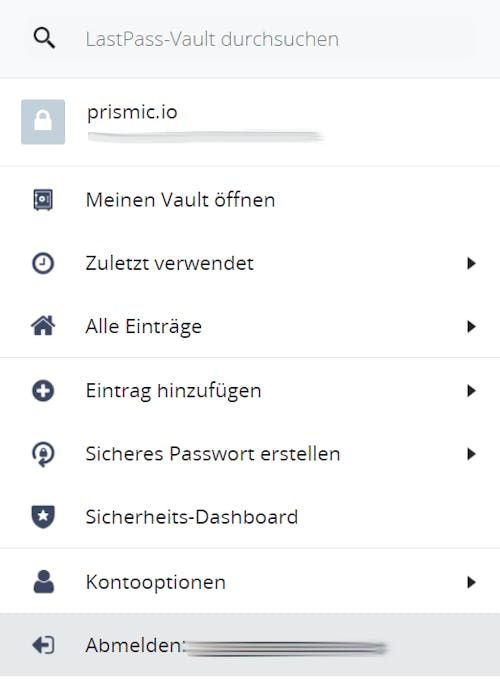Click the password generator lock icon
Viewport: 500px width, 679px height.
pos(43,454)
